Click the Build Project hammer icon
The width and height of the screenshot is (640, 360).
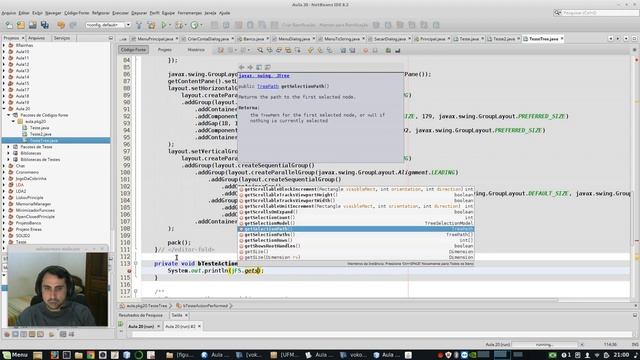tap(139, 25)
